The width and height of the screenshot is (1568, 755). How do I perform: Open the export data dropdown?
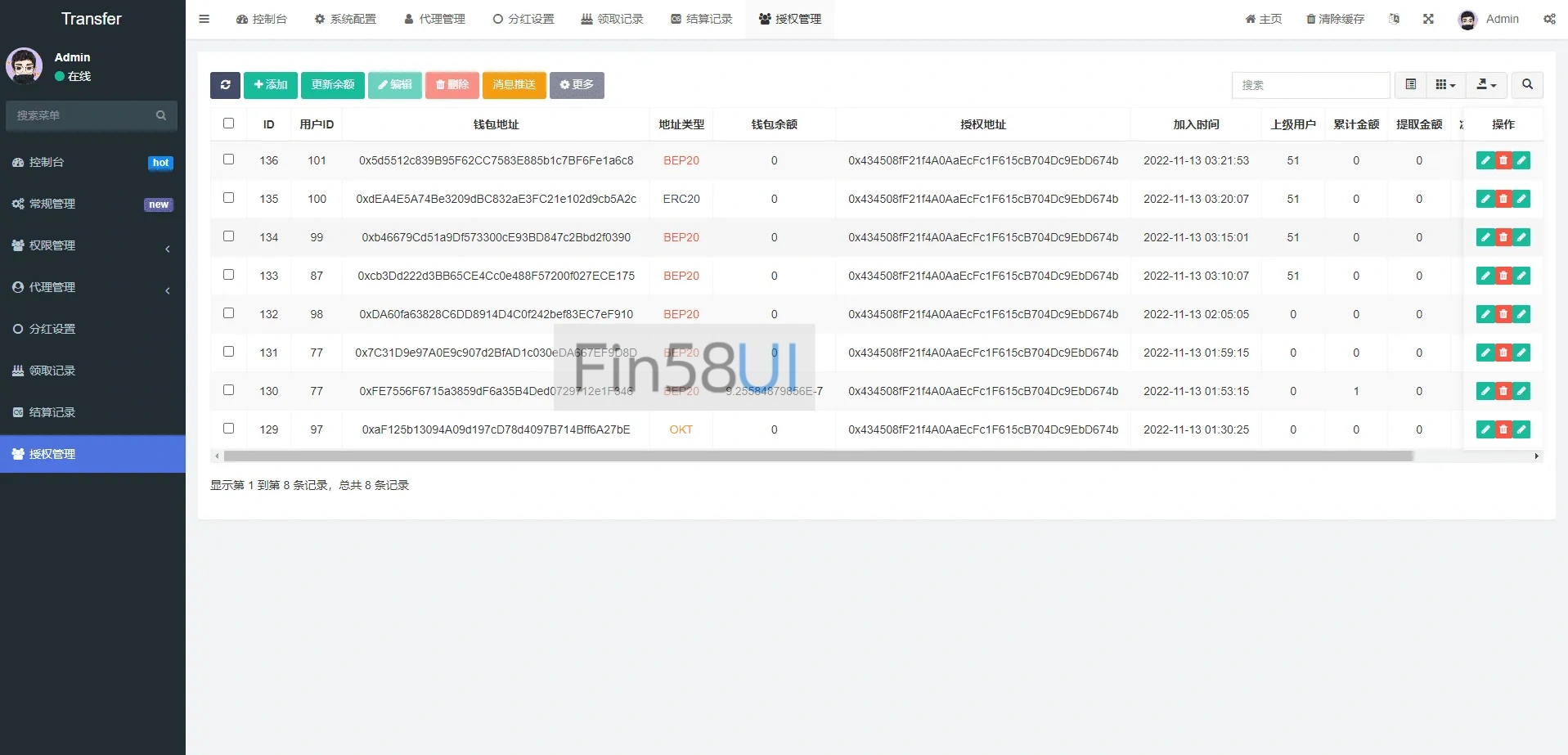1486,85
